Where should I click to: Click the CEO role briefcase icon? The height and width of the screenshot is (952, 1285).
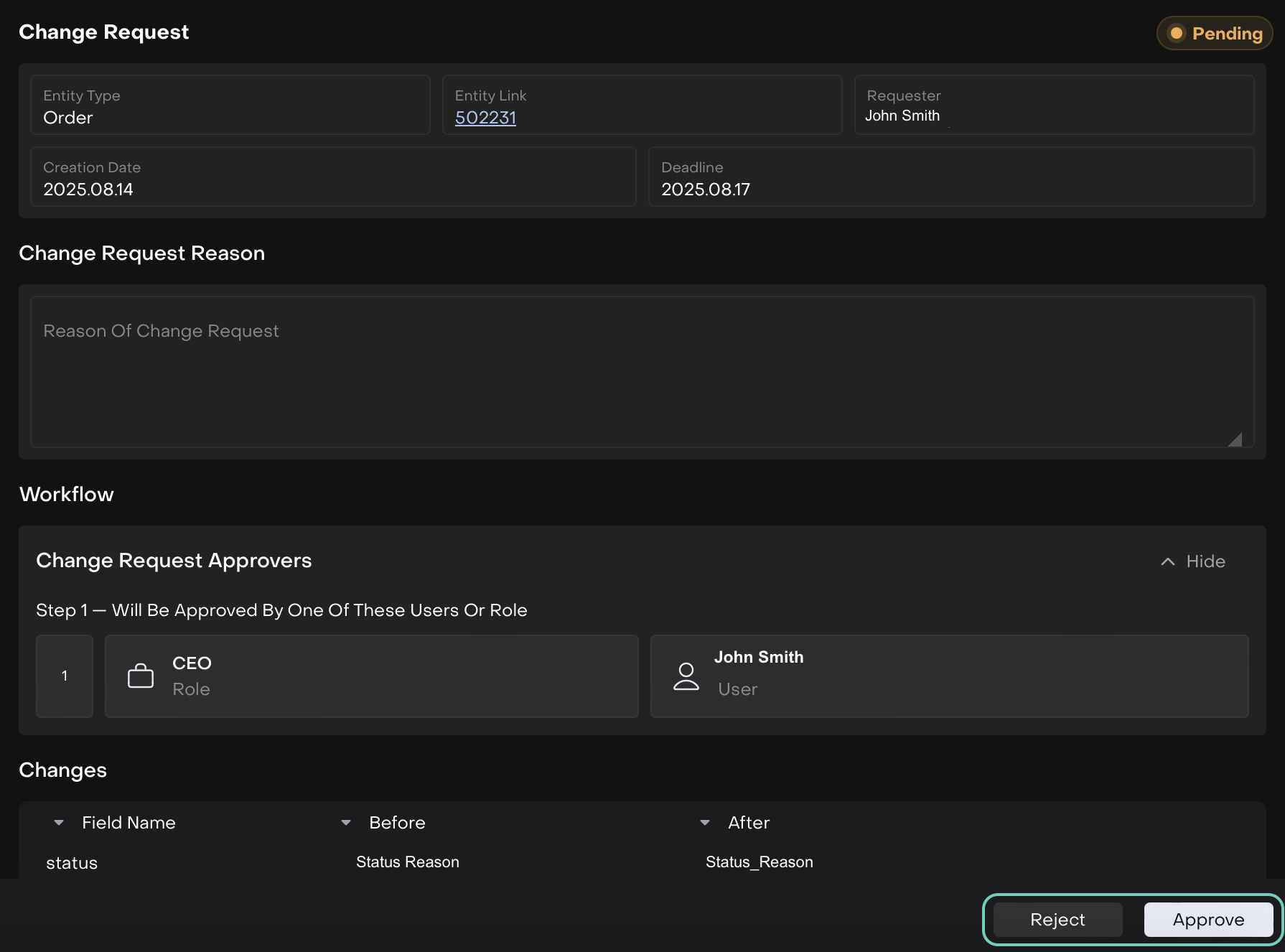coord(141,676)
